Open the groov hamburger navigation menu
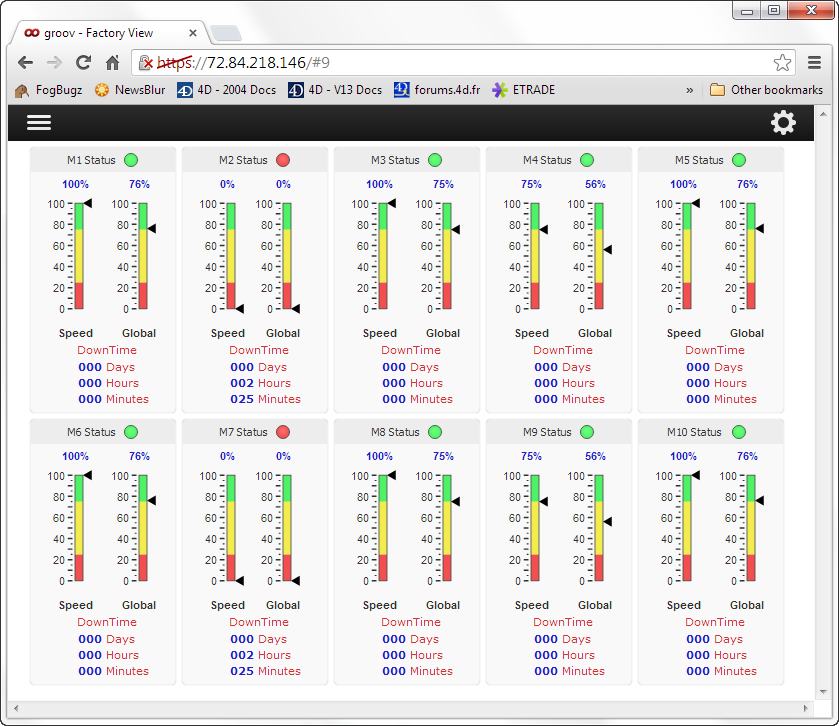Image resolution: width=839 pixels, height=726 pixels. point(39,123)
